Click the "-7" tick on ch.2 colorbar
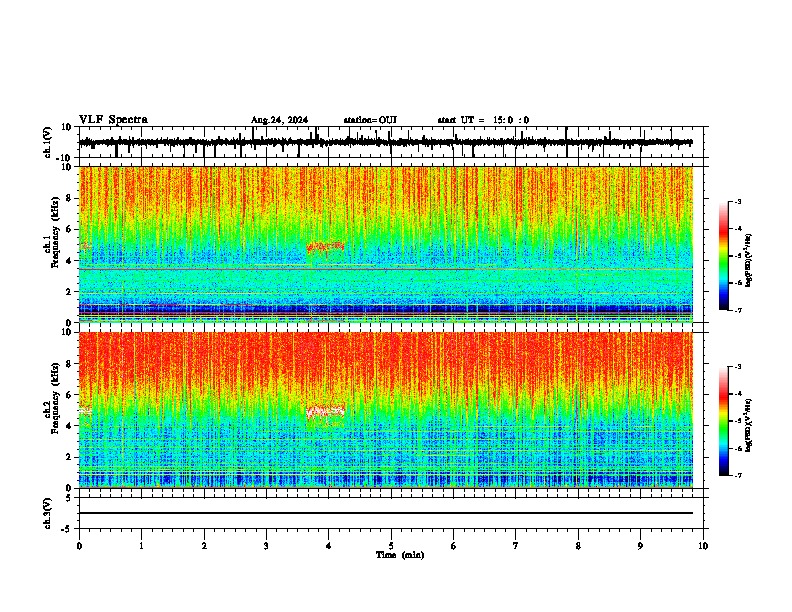 (738, 475)
